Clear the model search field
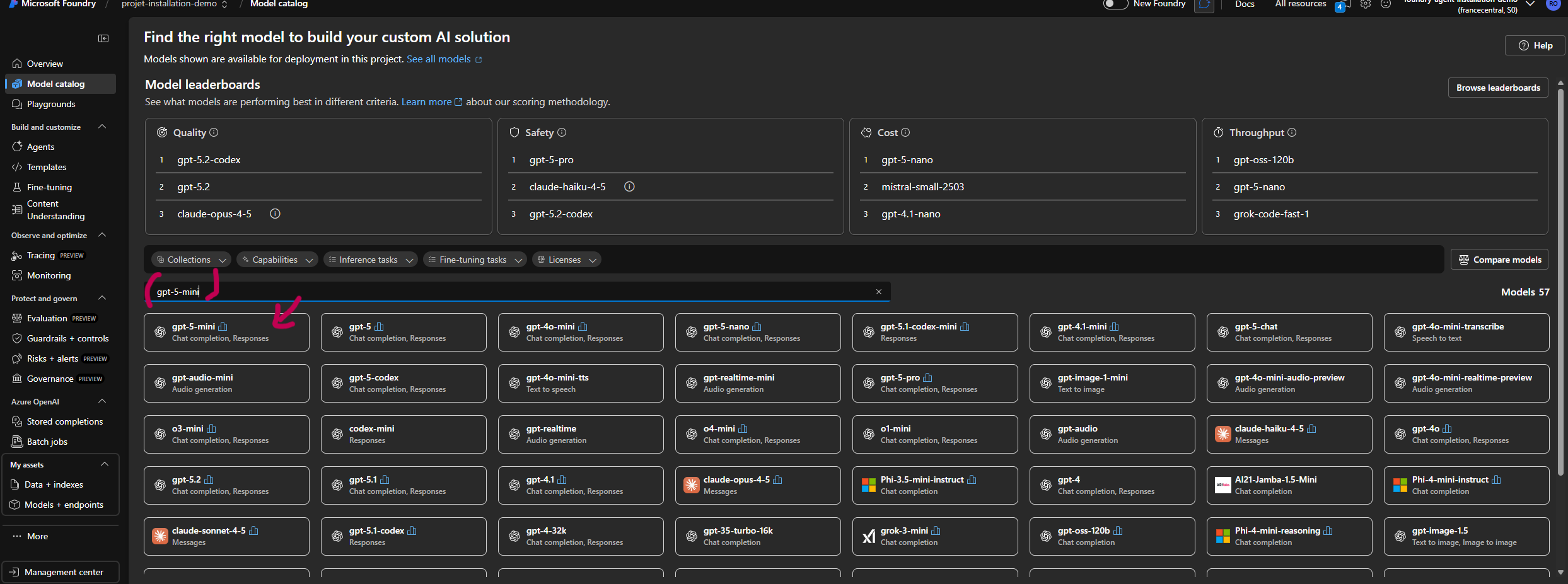This screenshot has width=1568, height=584. click(x=879, y=292)
